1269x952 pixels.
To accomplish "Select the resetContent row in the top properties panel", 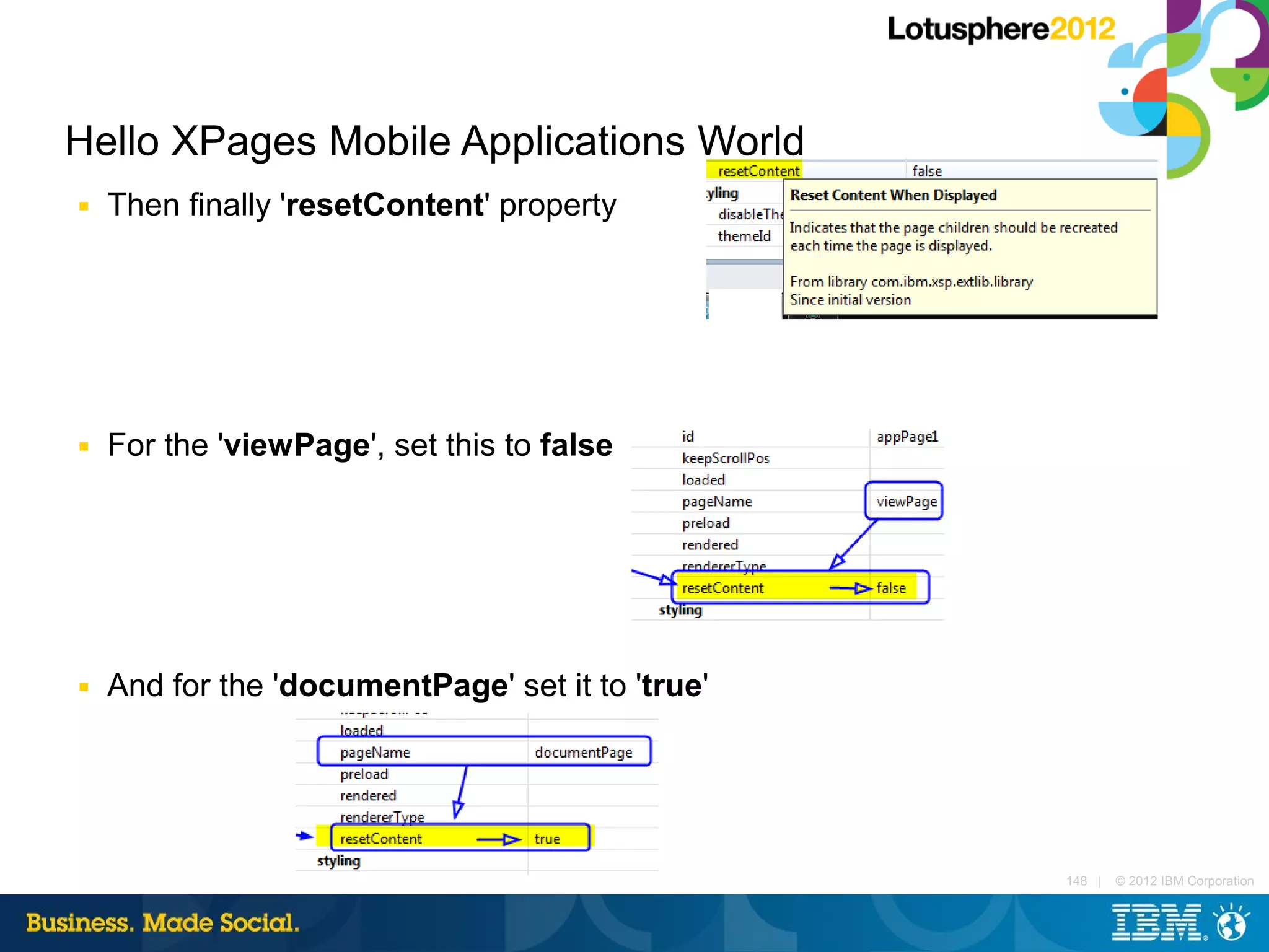I will [x=931, y=170].
